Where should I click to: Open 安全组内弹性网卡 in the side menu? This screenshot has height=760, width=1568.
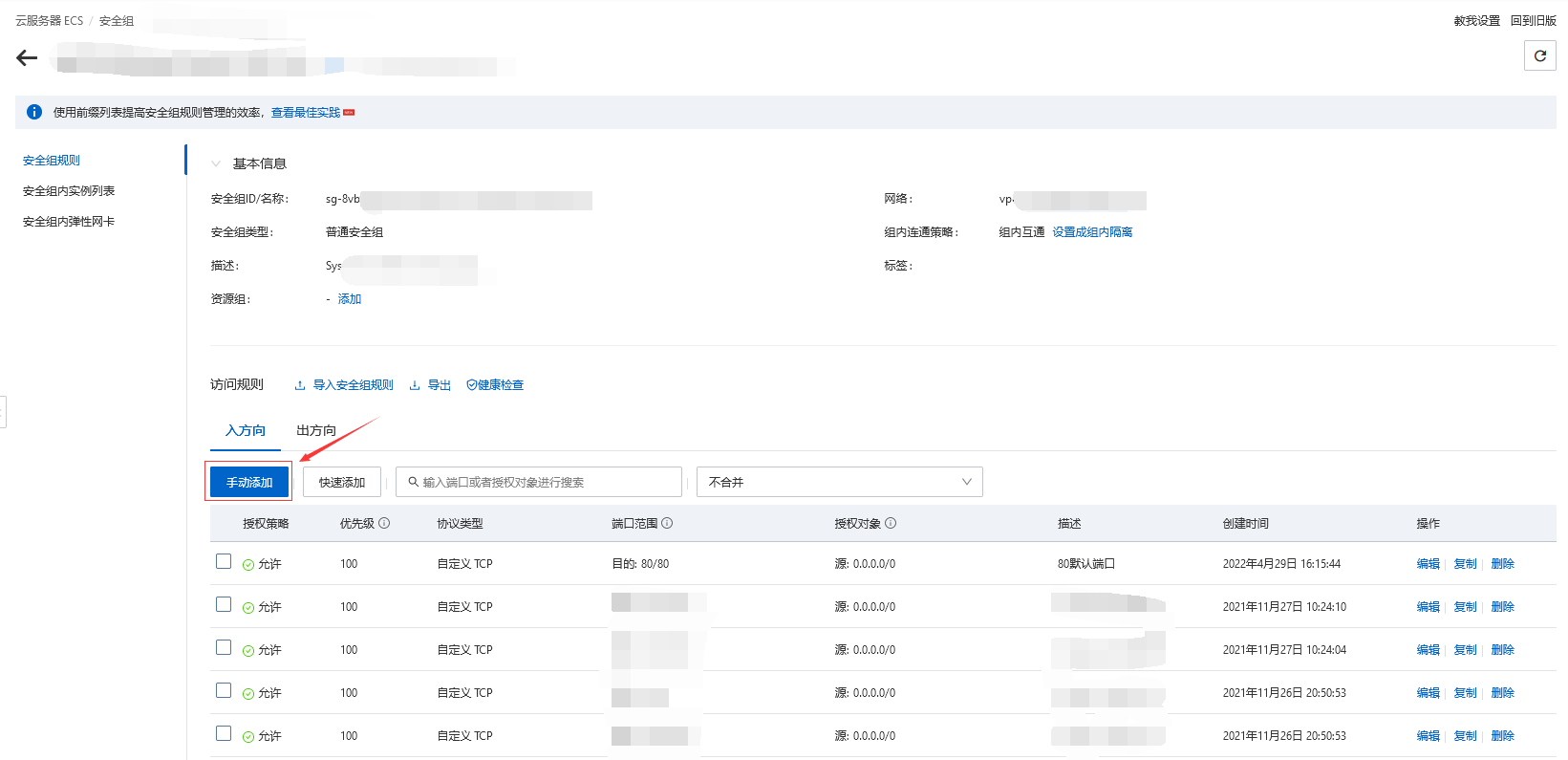[69, 222]
